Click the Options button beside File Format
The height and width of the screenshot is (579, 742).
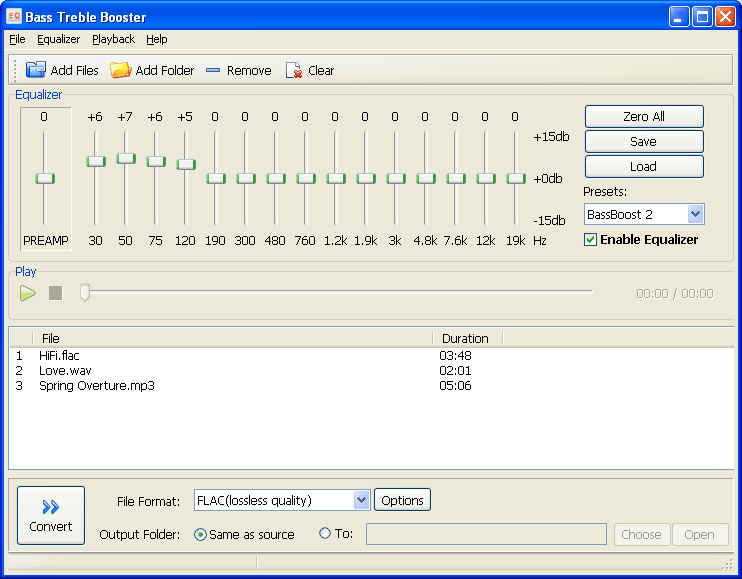point(402,500)
